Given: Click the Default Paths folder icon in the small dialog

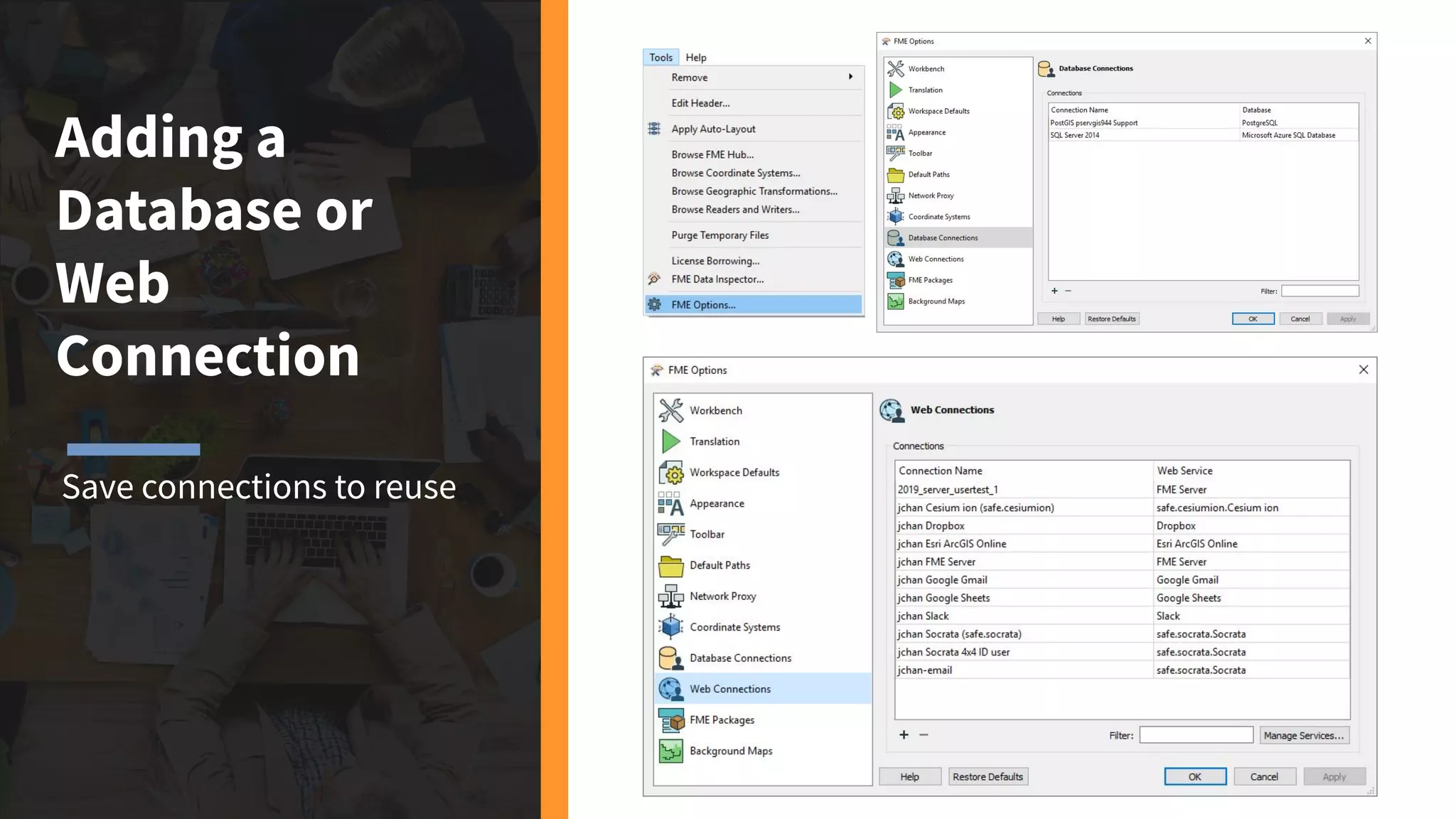Looking at the screenshot, I should (896, 174).
